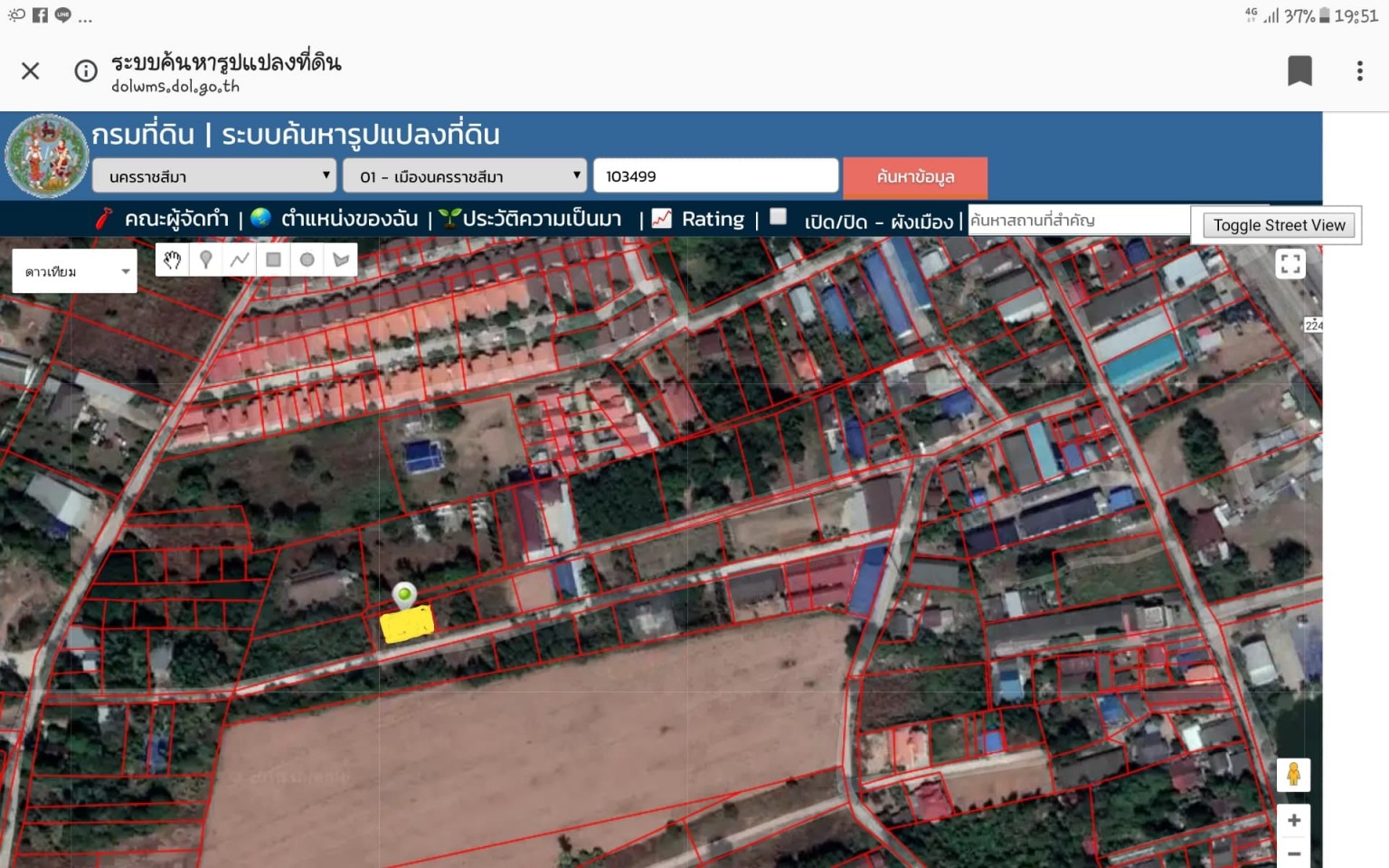Click the Department of Lands emblem
Viewport: 1389px width, 868px height.
click(x=46, y=156)
